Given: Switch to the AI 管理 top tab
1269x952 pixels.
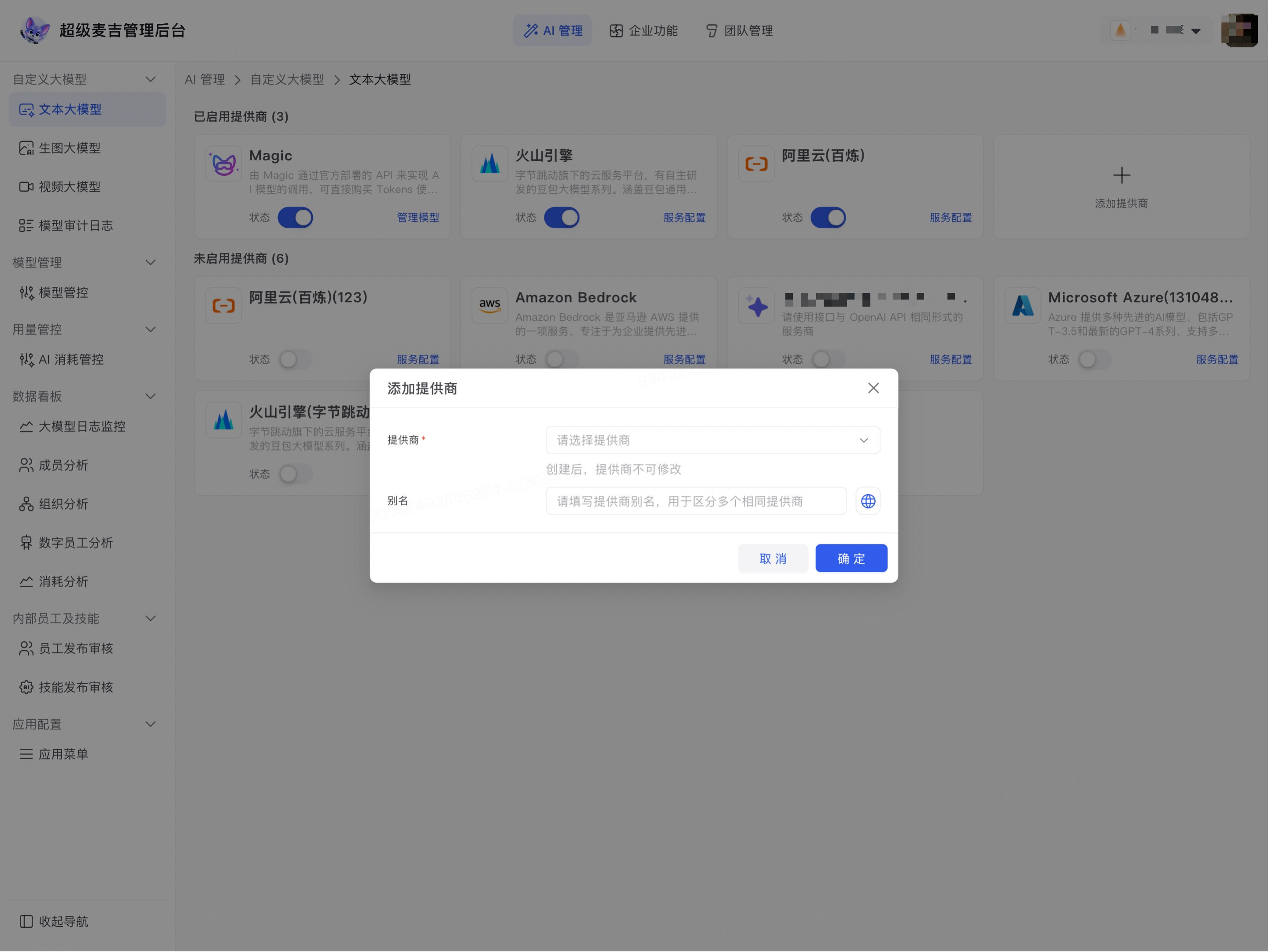Looking at the screenshot, I should point(552,30).
